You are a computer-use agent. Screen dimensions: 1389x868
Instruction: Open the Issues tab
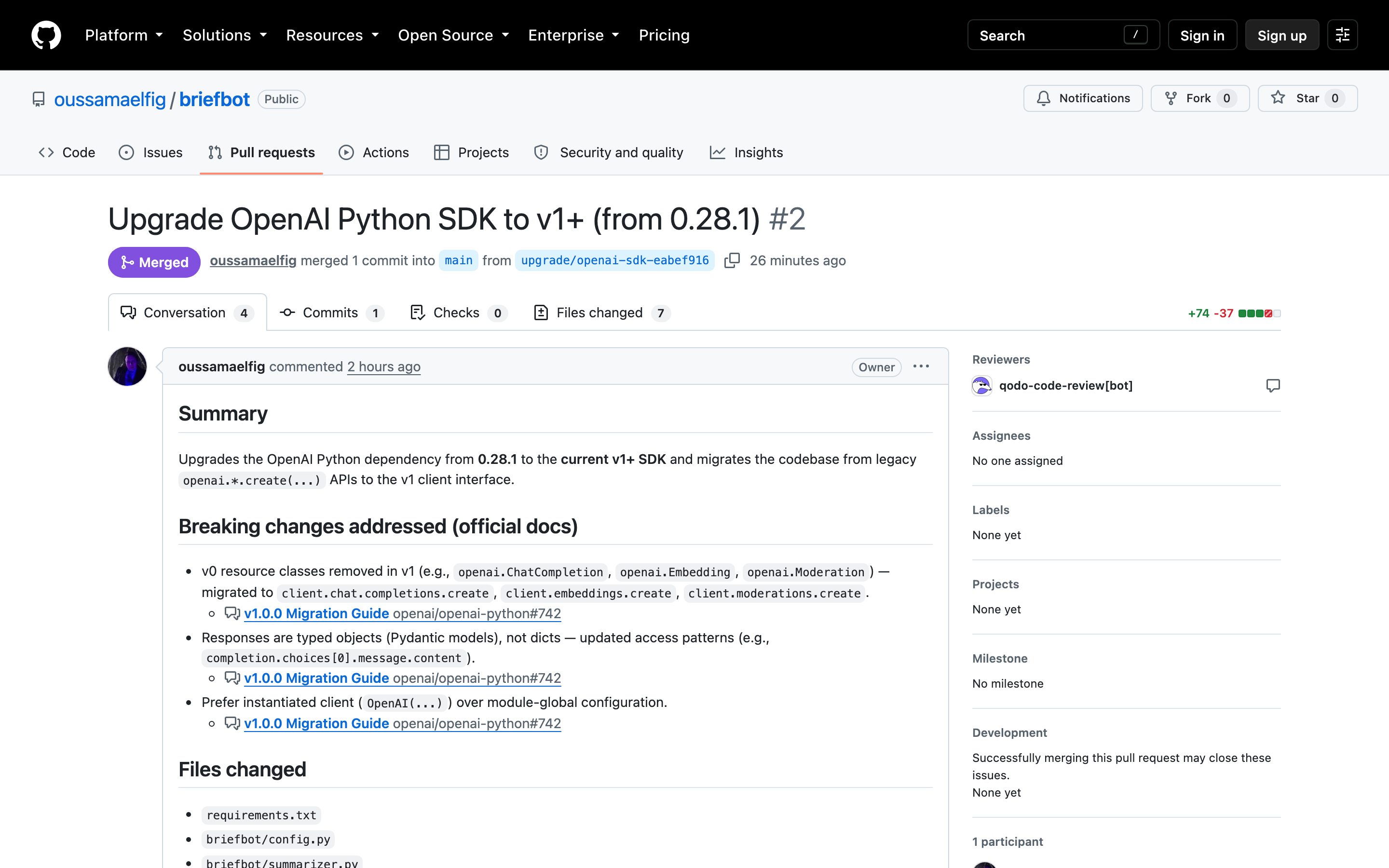[x=150, y=152]
